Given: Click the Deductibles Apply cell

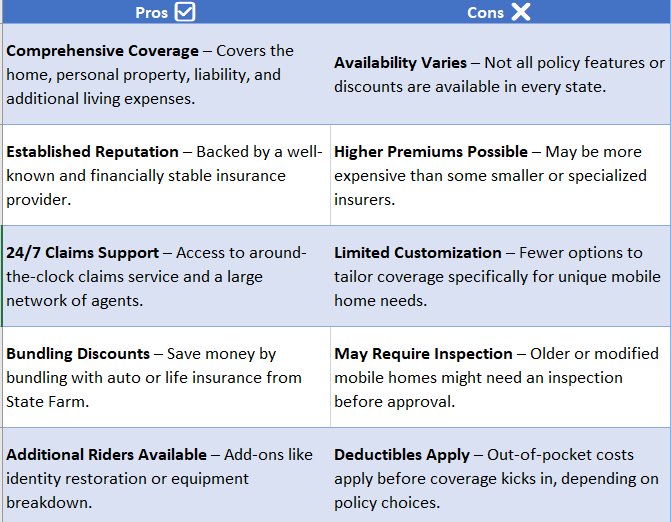Looking at the screenshot, I should click(500, 475).
